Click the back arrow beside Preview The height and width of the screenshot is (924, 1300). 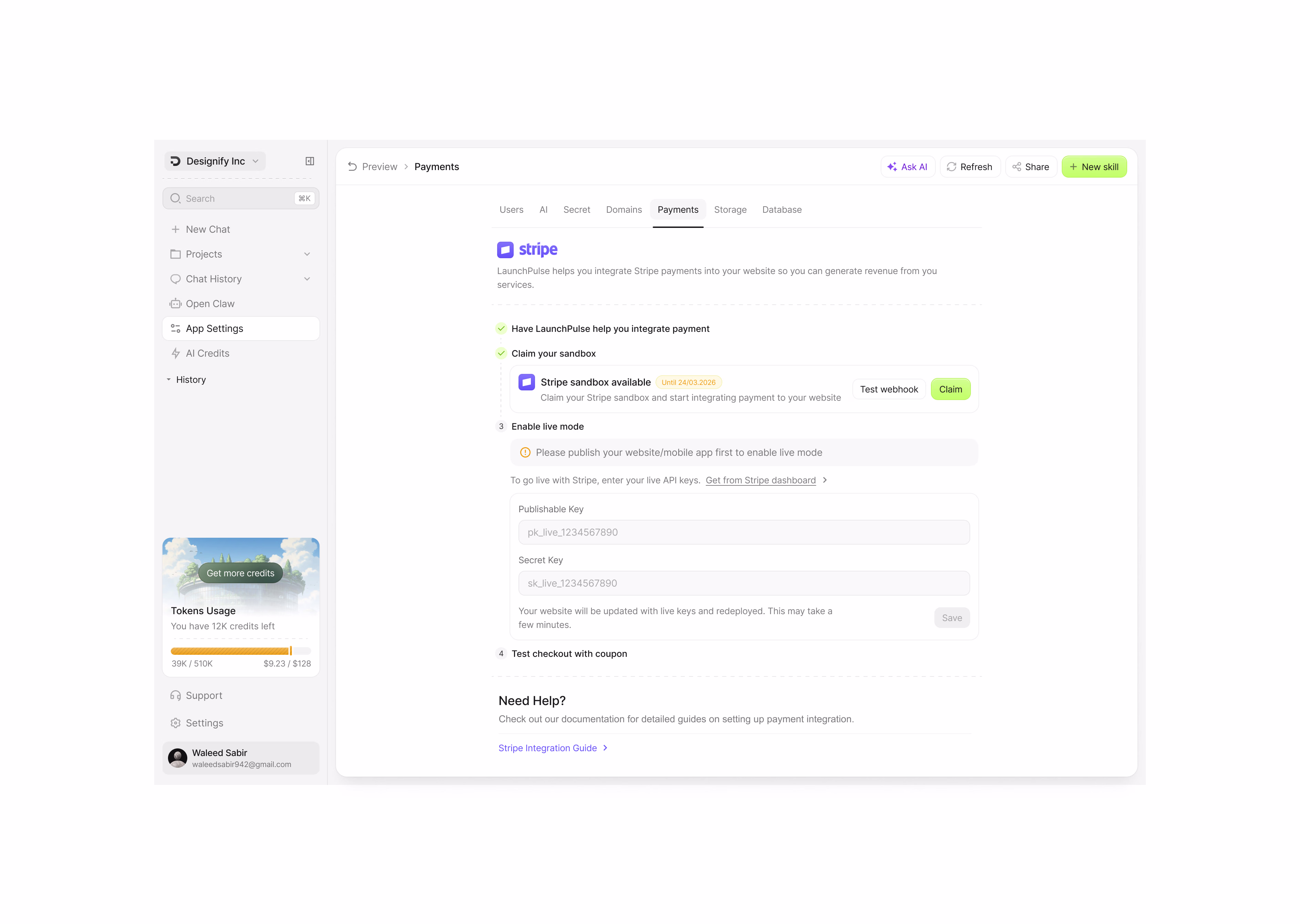click(352, 167)
